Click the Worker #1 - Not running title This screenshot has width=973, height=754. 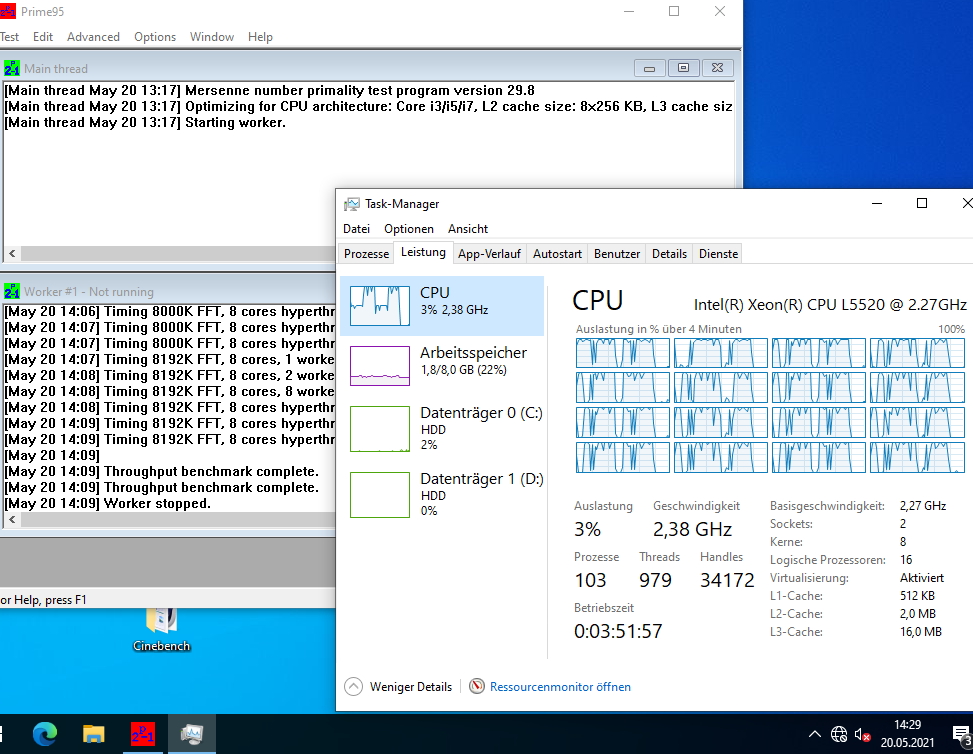[x=89, y=291]
